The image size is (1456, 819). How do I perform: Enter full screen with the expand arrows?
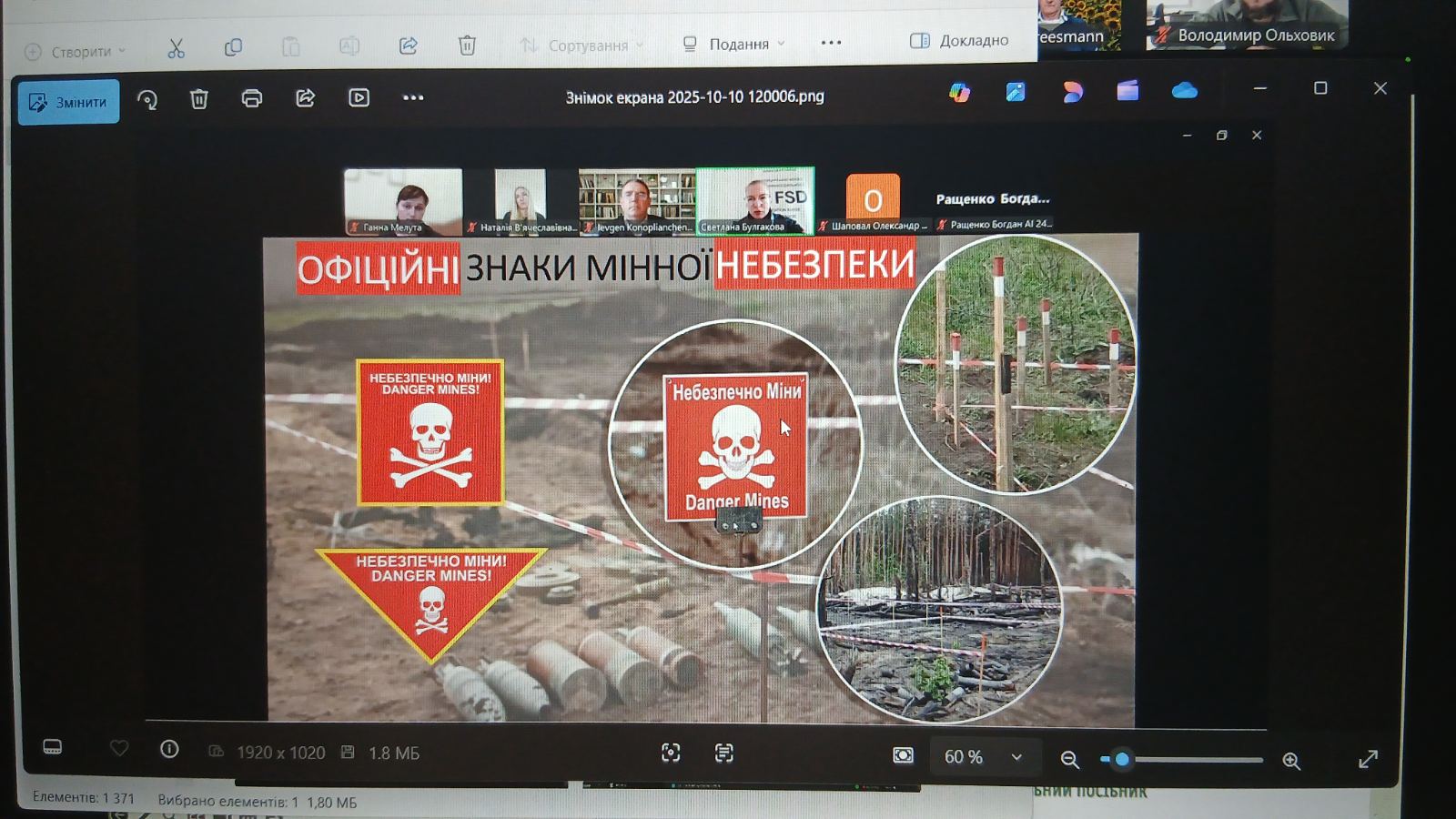click(1368, 759)
